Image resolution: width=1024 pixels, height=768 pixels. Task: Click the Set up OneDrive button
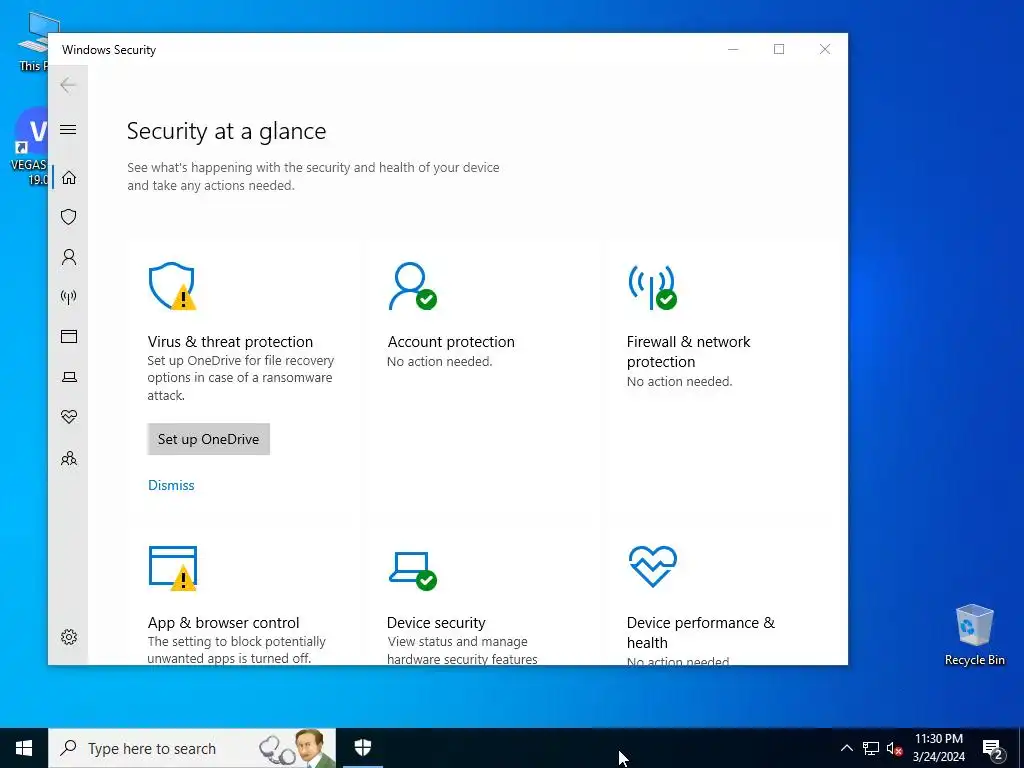(x=208, y=439)
